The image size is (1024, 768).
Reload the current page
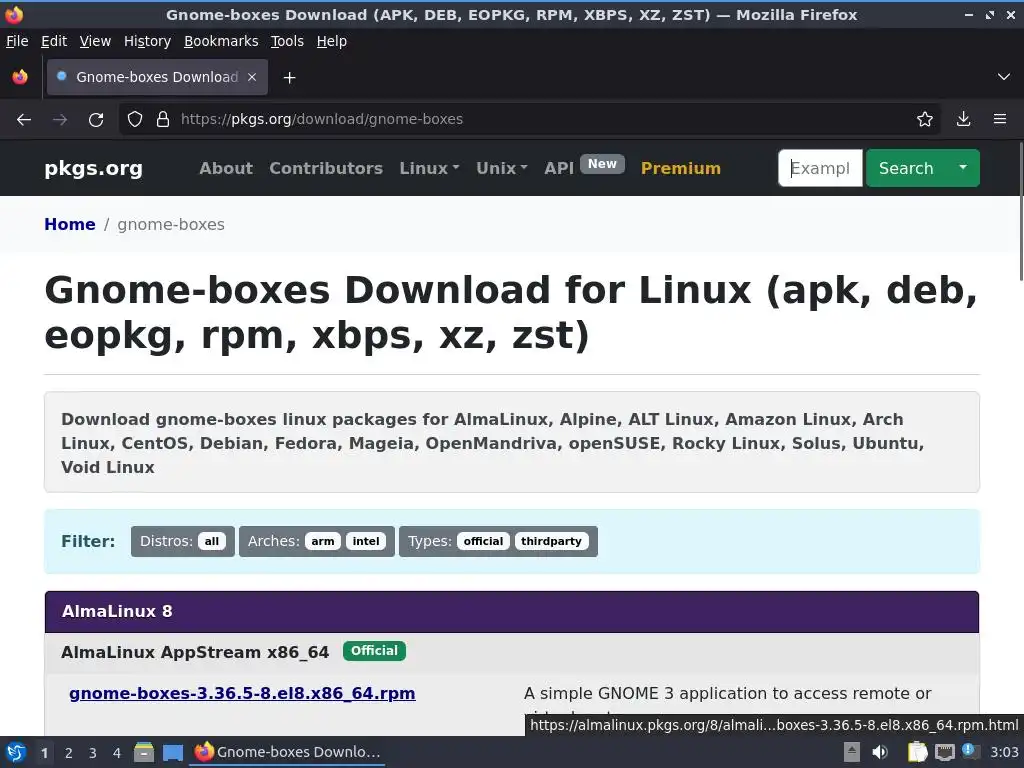click(x=96, y=120)
